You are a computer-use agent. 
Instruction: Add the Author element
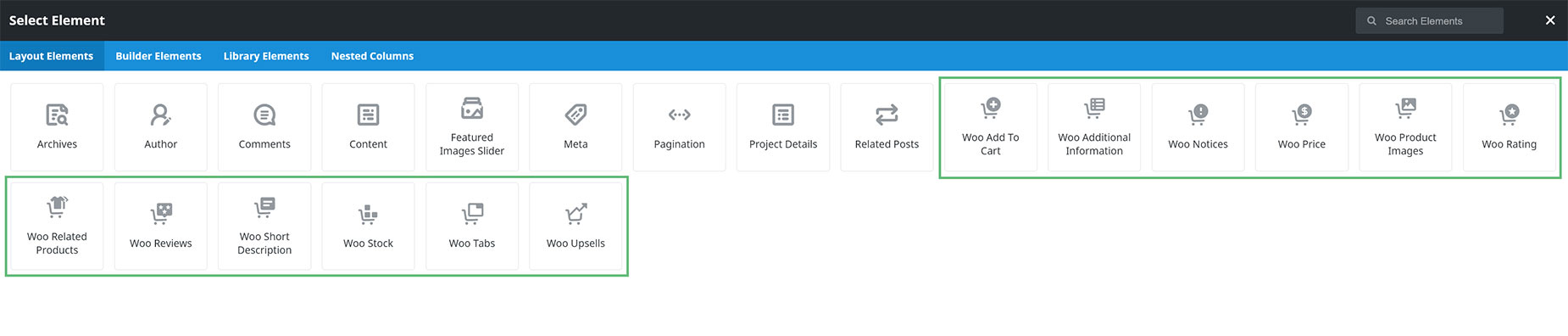click(x=161, y=127)
